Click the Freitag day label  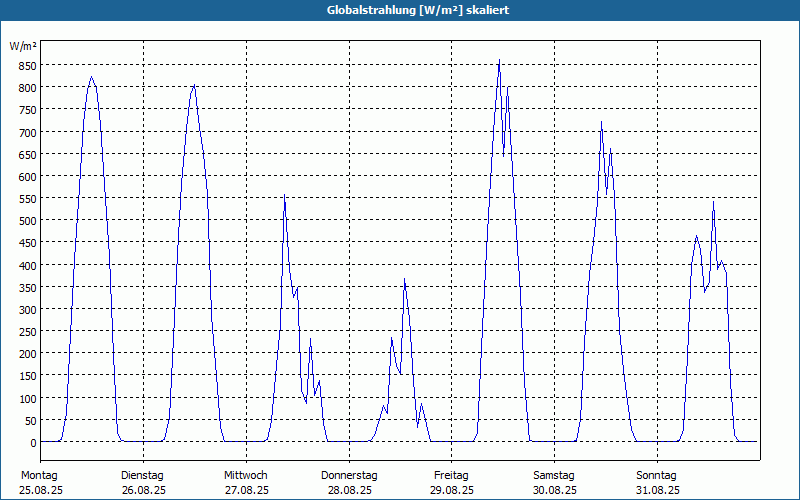[x=451, y=475]
